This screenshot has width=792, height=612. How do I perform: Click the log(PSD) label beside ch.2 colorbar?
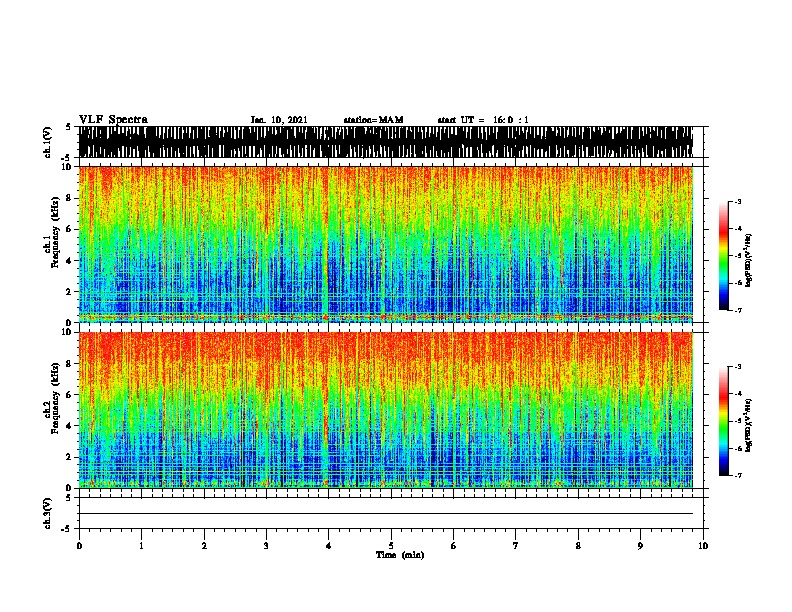click(749, 425)
